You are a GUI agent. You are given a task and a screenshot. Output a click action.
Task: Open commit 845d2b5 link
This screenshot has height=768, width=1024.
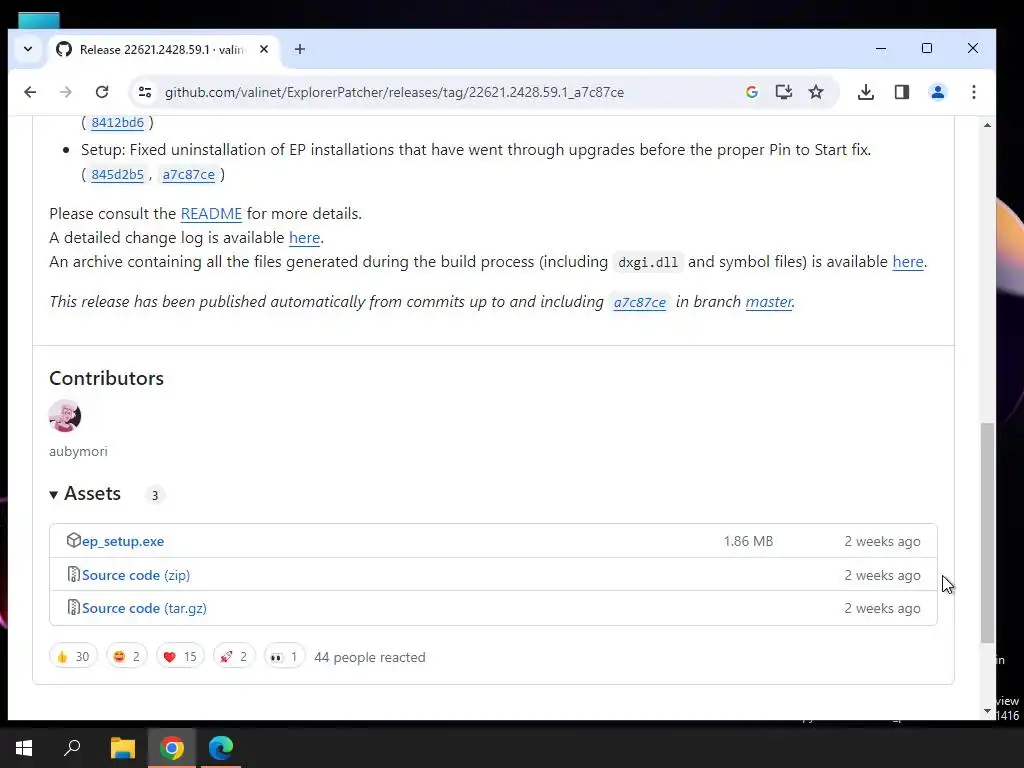tap(118, 174)
